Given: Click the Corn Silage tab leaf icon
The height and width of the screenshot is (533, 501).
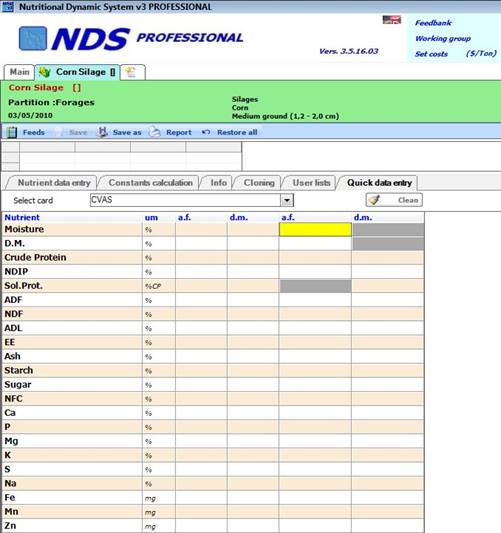Looking at the screenshot, I should (x=45, y=72).
